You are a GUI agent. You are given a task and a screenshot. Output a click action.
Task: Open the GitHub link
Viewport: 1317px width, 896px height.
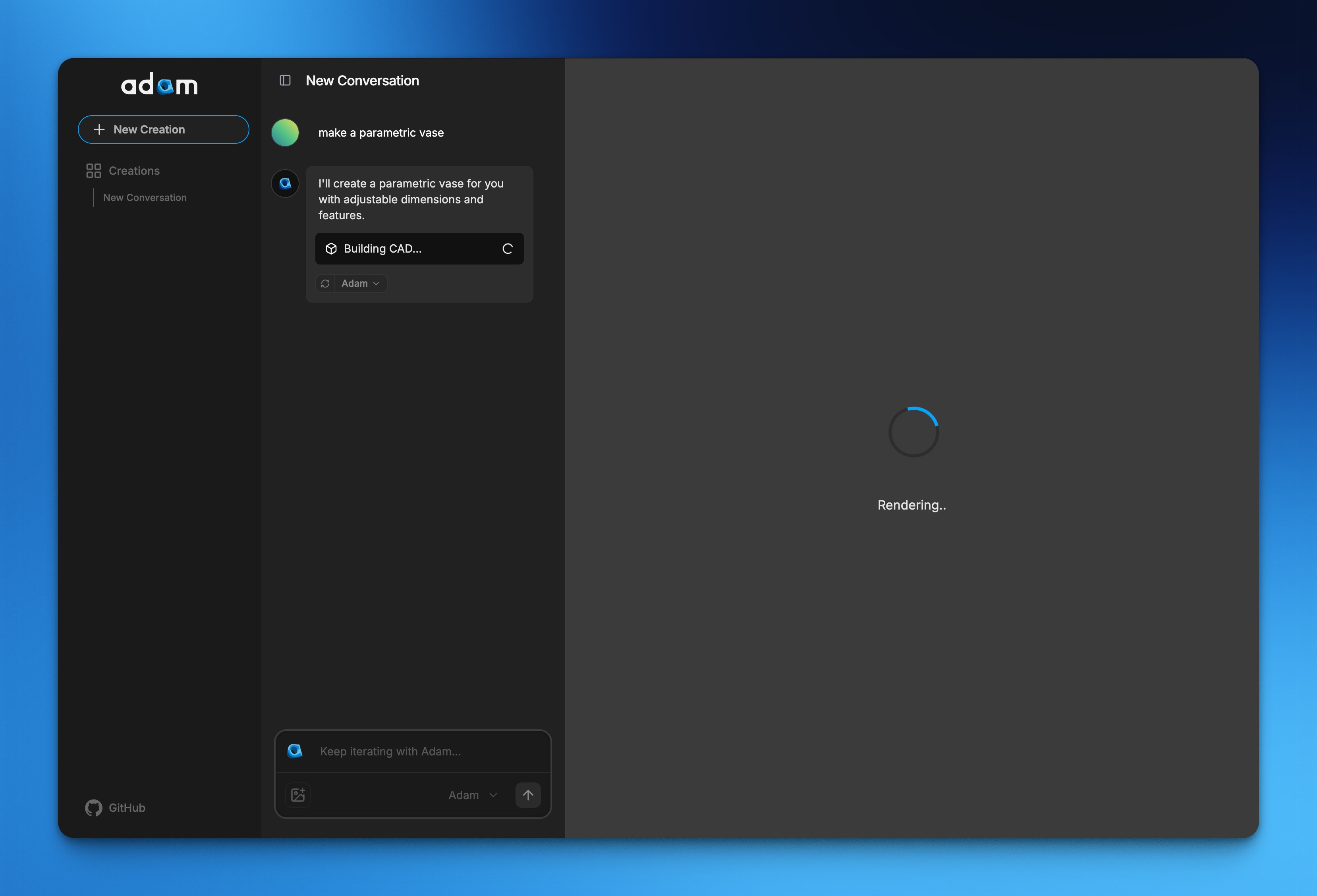tap(126, 807)
